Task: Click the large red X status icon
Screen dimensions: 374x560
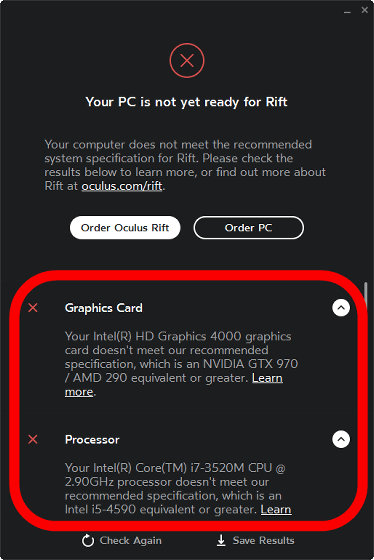Action: pos(187,60)
